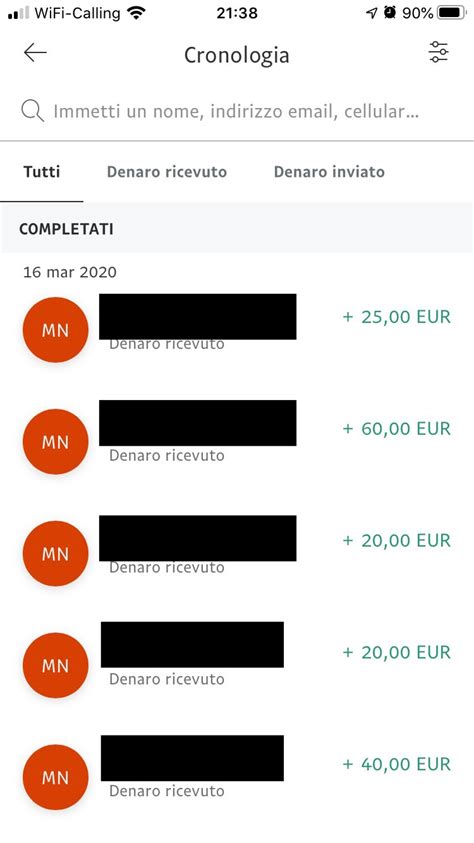Switch to the Denaro inviato tab
474x843 pixels.
[x=329, y=172]
